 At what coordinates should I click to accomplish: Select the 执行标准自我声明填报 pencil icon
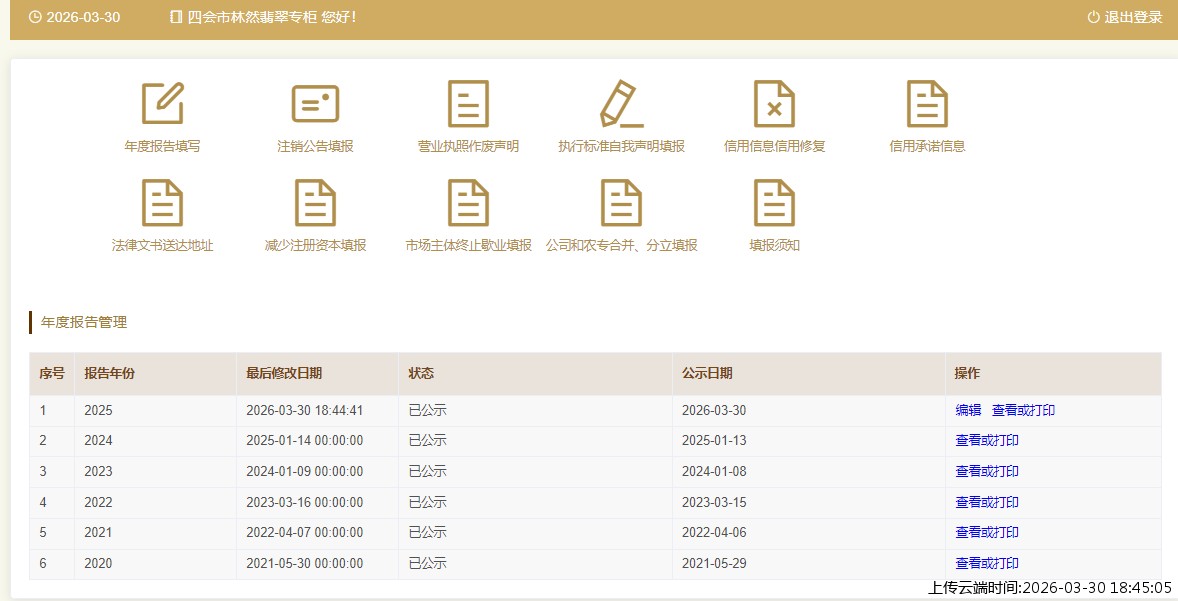pos(621,104)
